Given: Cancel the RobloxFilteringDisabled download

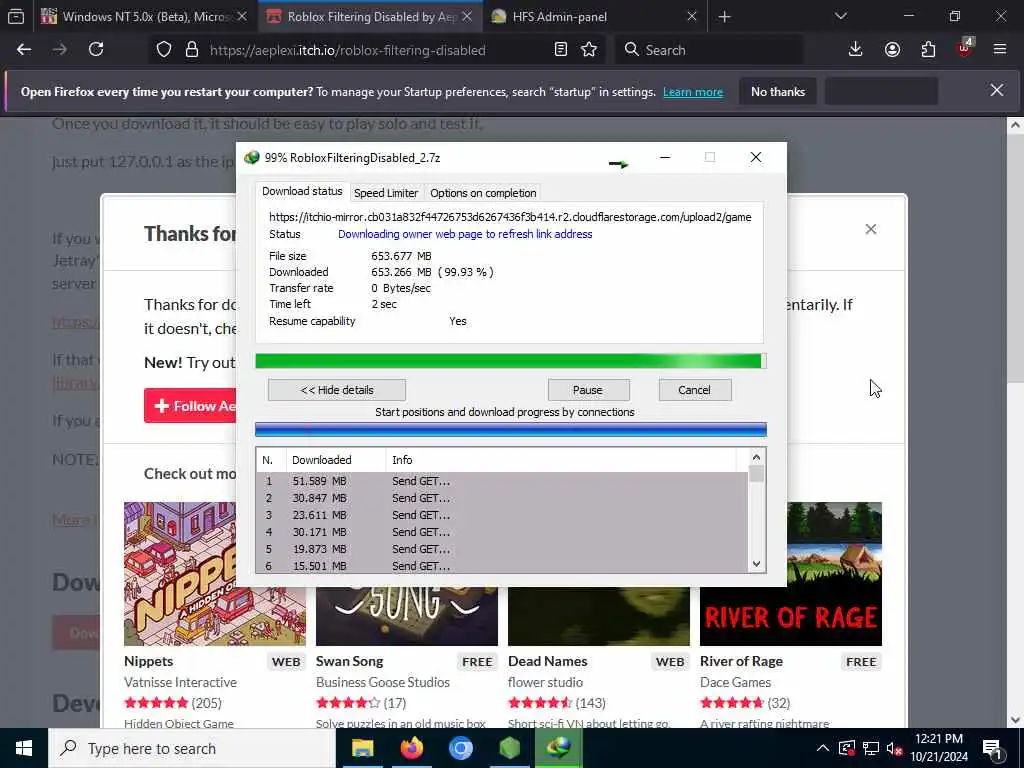Looking at the screenshot, I should [x=694, y=390].
